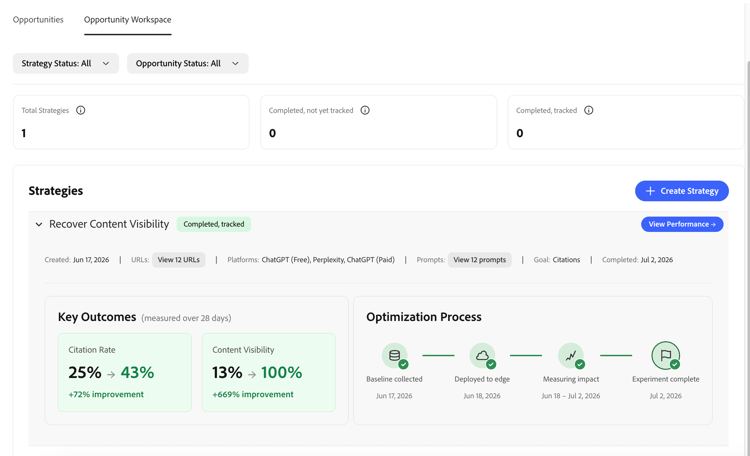Click the Total Strategies count of 1
This screenshot has width=750, height=456.
pyautogui.click(x=24, y=133)
